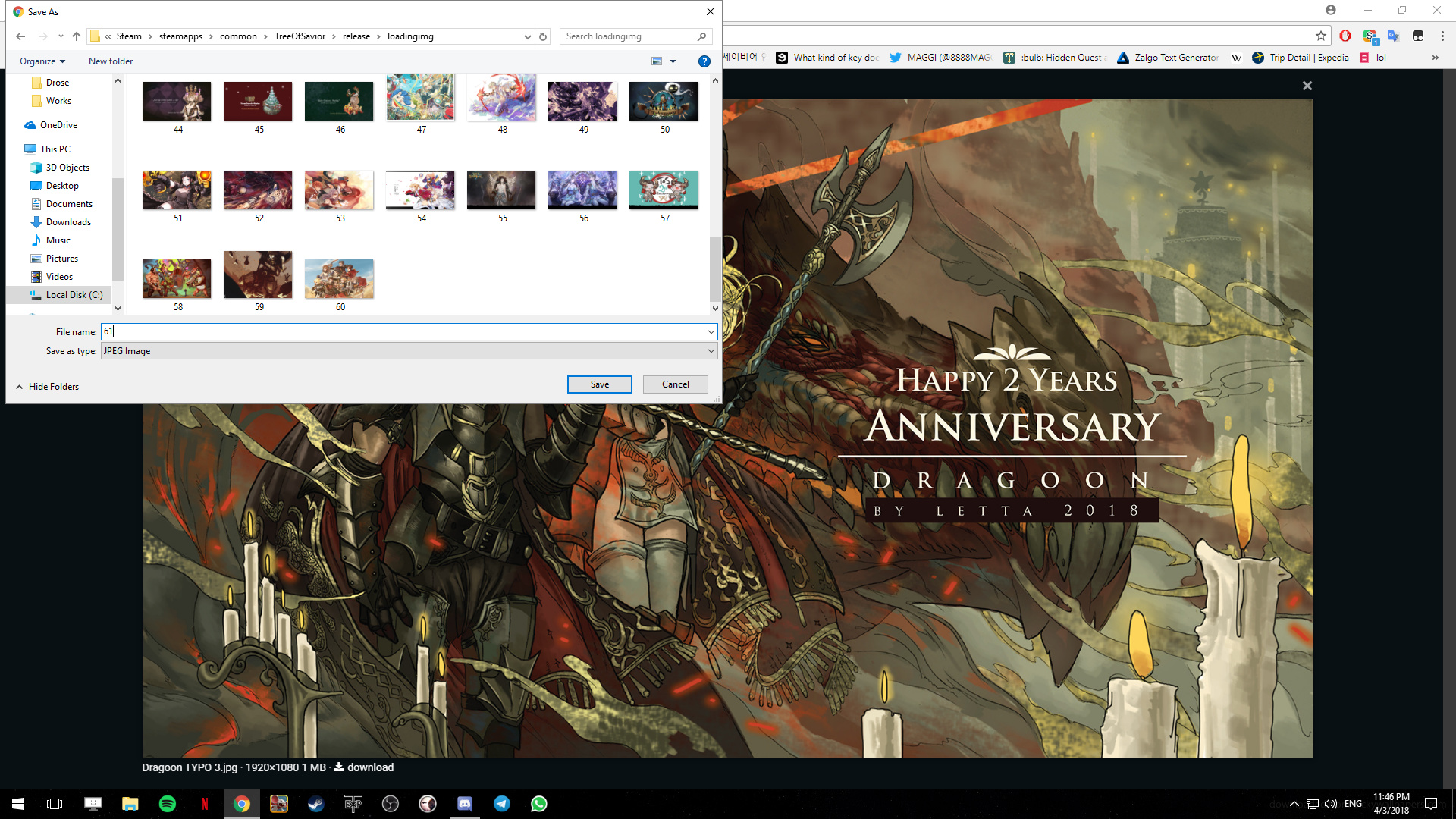Open the Change your view dropdown arrow

(x=673, y=61)
